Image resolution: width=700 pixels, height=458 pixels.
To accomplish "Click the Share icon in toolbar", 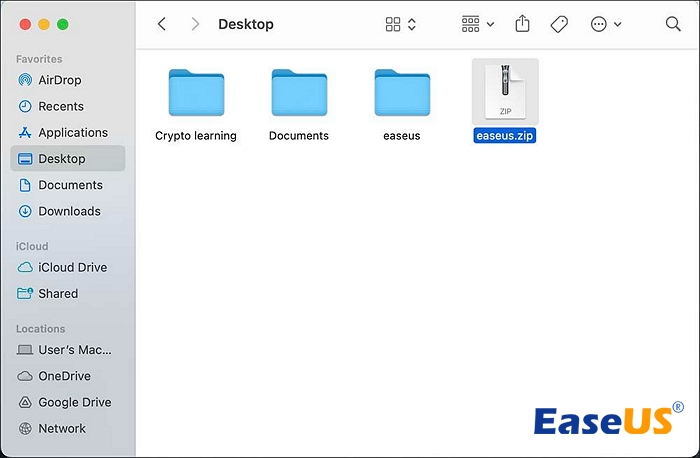I will tap(522, 24).
